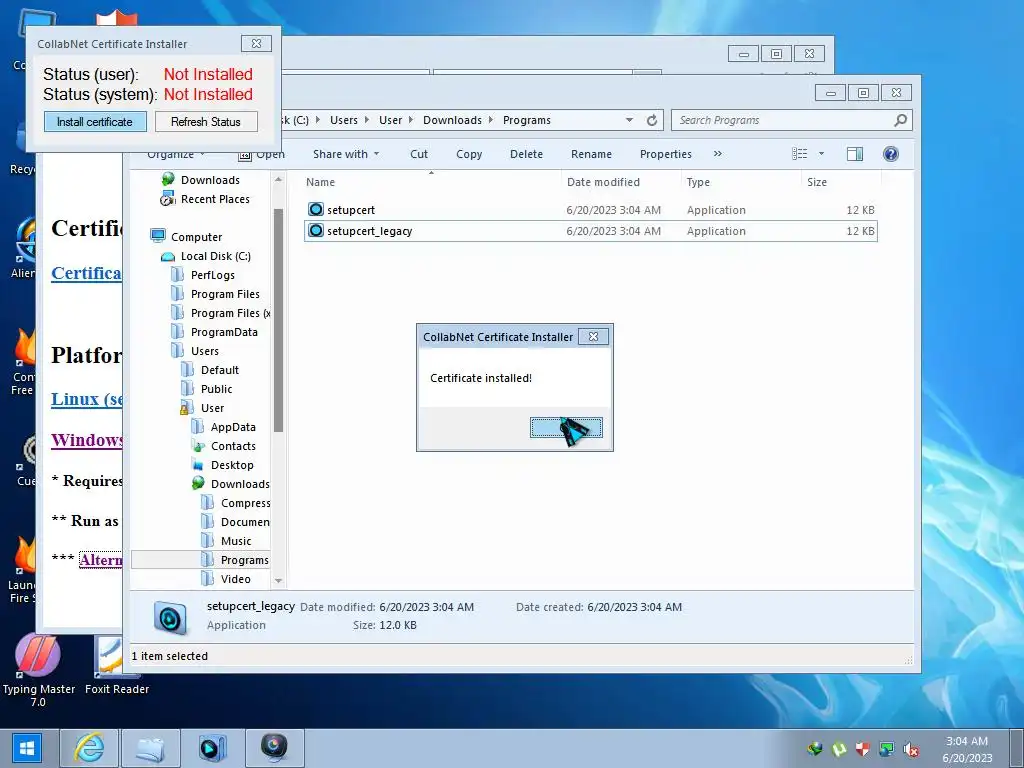1024x768 pixels.
Task: Select Computer in the navigation tree
Action: (196, 237)
